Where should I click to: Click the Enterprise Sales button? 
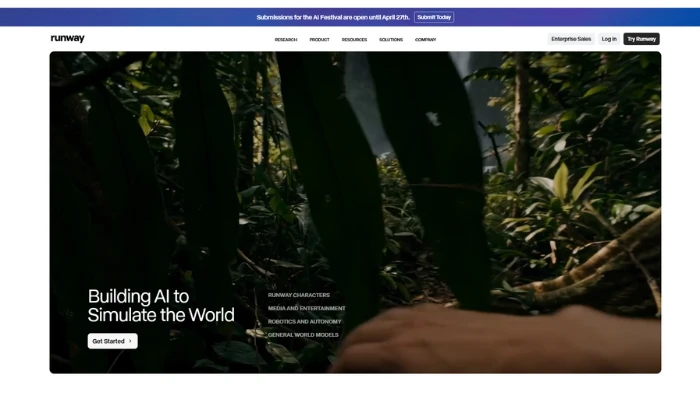[x=571, y=39]
